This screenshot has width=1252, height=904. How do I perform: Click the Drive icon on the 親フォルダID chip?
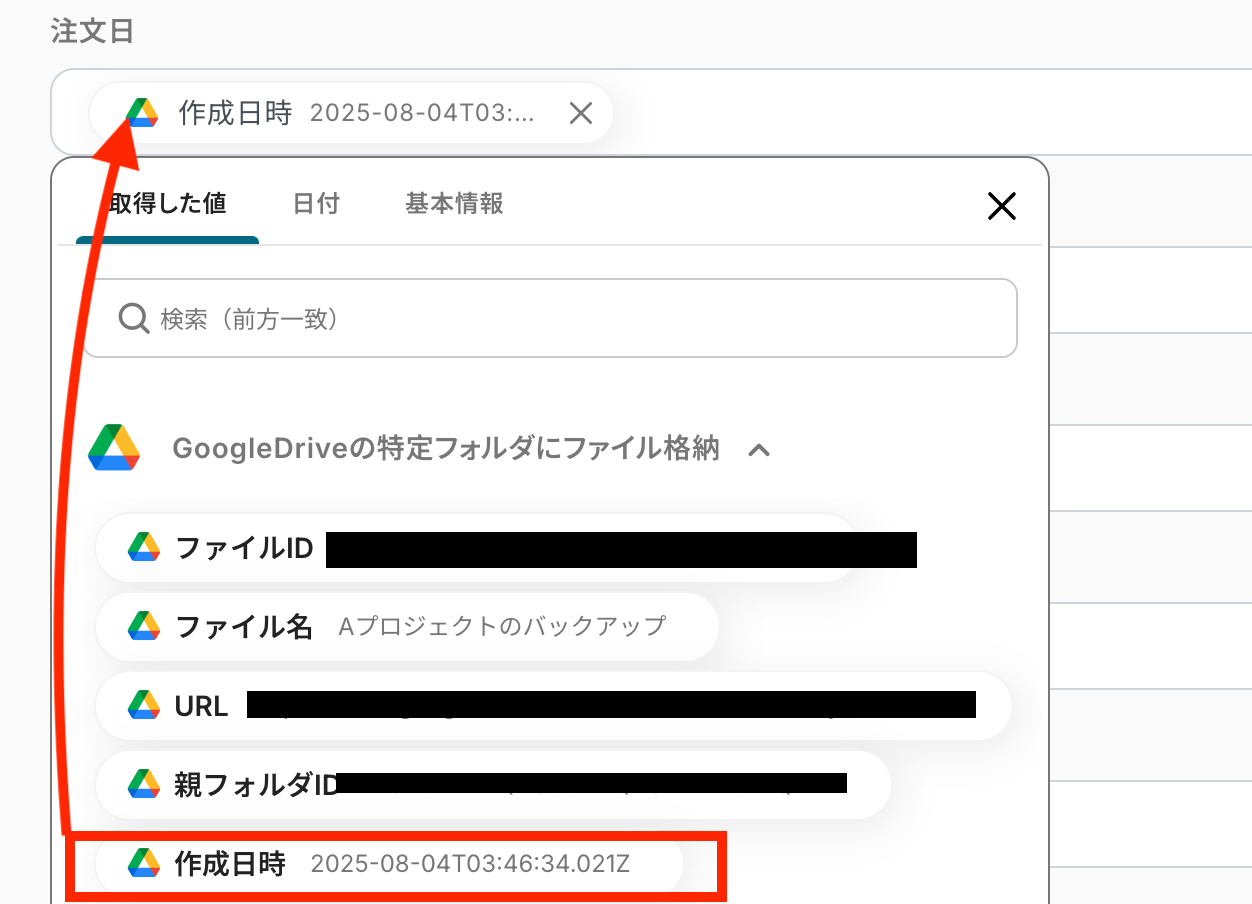[145, 784]
